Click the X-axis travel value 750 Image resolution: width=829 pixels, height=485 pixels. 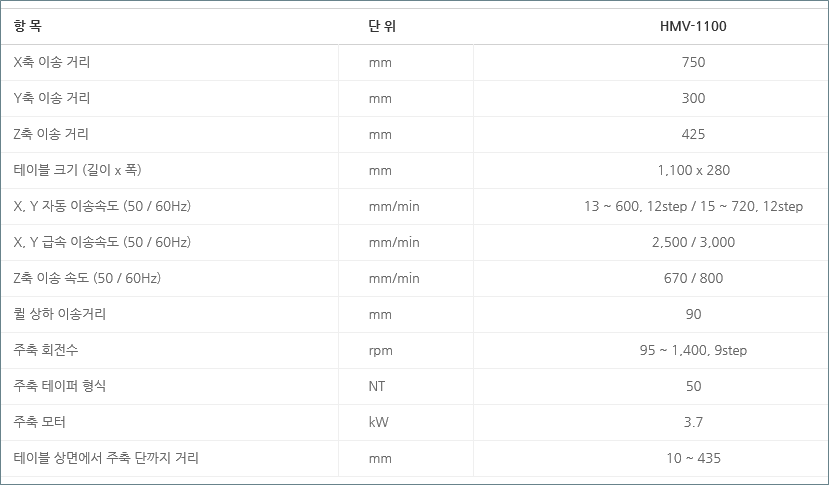[693, 62]
